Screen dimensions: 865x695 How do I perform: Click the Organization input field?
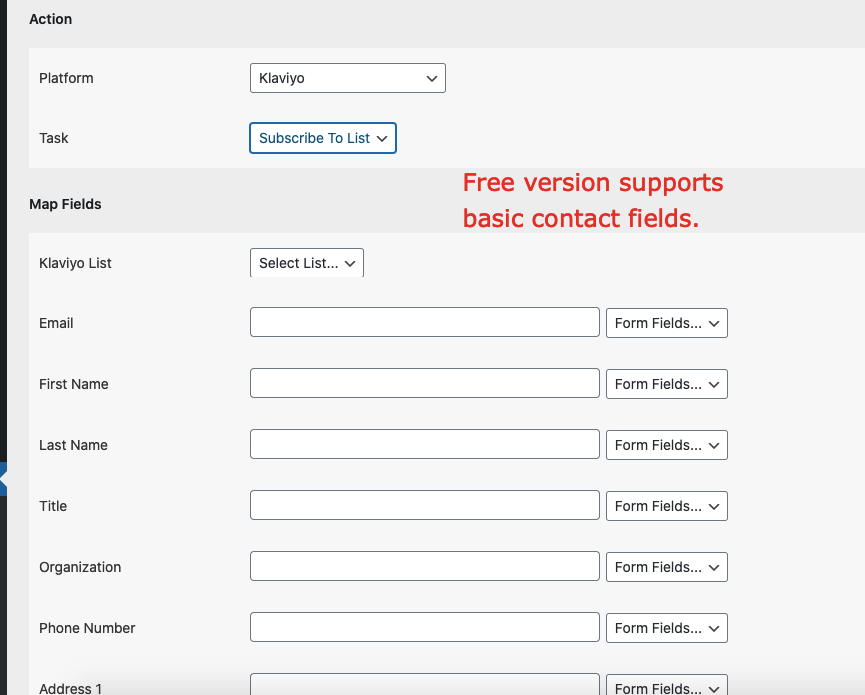pos(425,566)
